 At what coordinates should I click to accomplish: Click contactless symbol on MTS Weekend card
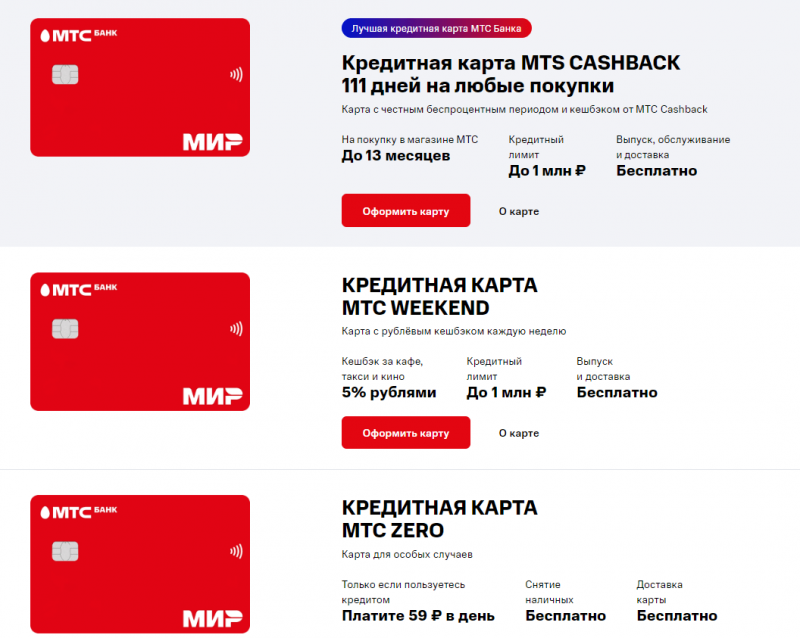234,328
